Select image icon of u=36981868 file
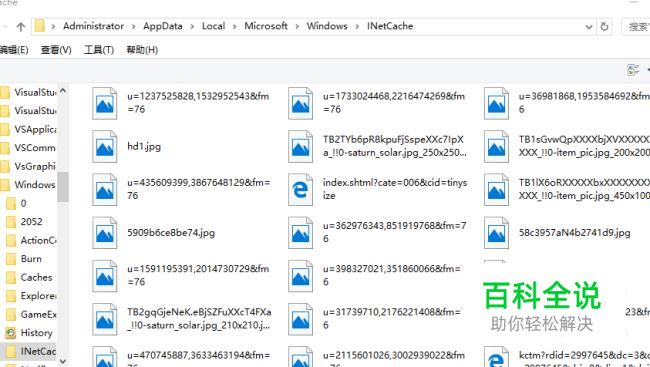Screen dimensions: 650x367 tap(496, 103)
